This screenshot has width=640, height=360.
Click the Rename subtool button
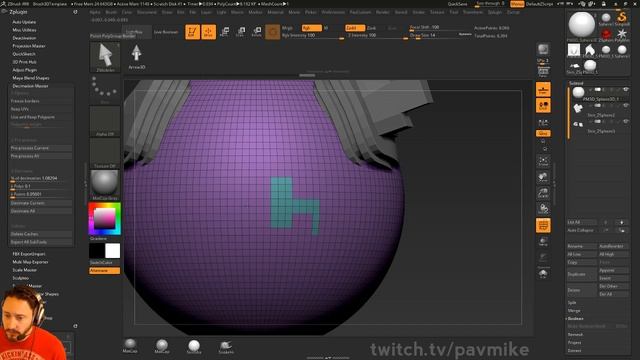[582, 246]
